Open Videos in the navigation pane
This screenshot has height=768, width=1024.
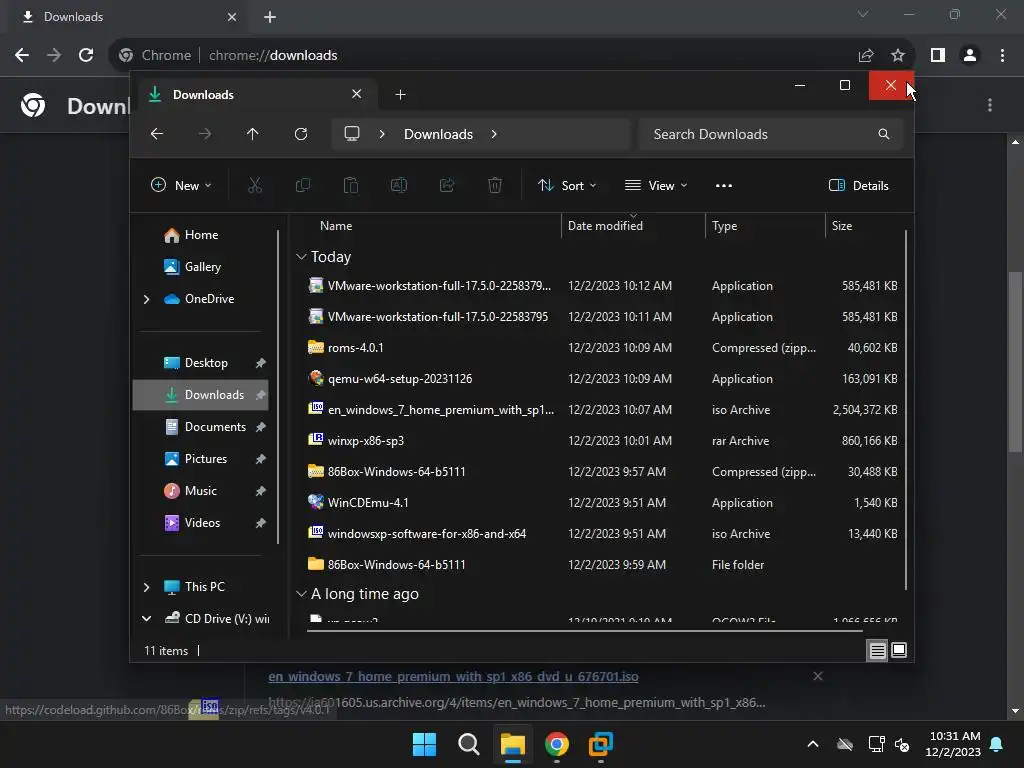point(200,522)
